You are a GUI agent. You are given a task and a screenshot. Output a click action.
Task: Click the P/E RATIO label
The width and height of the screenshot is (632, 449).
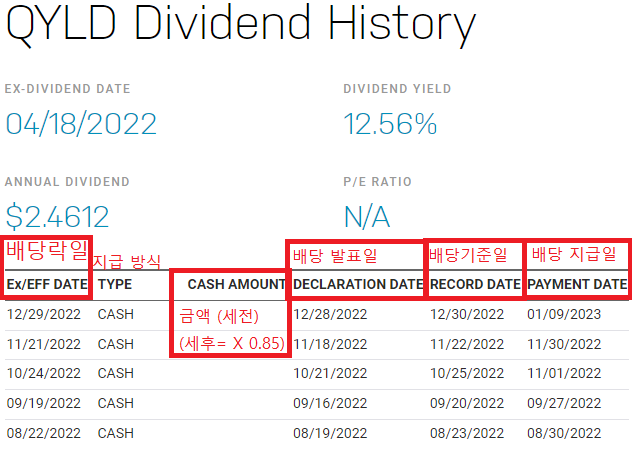click(x=377, y=182)
